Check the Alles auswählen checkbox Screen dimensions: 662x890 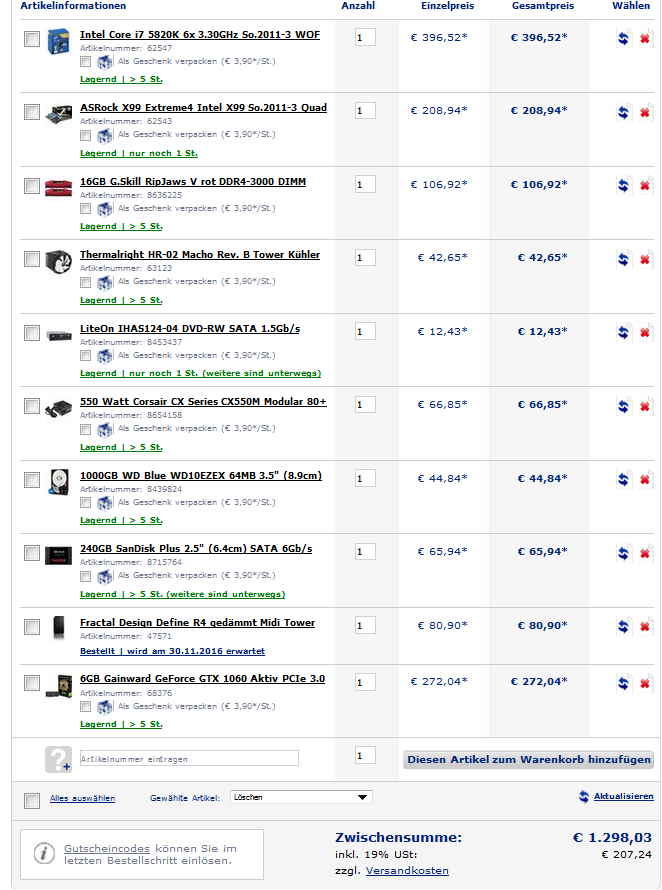pyautogui.click(x=32, y=801)
